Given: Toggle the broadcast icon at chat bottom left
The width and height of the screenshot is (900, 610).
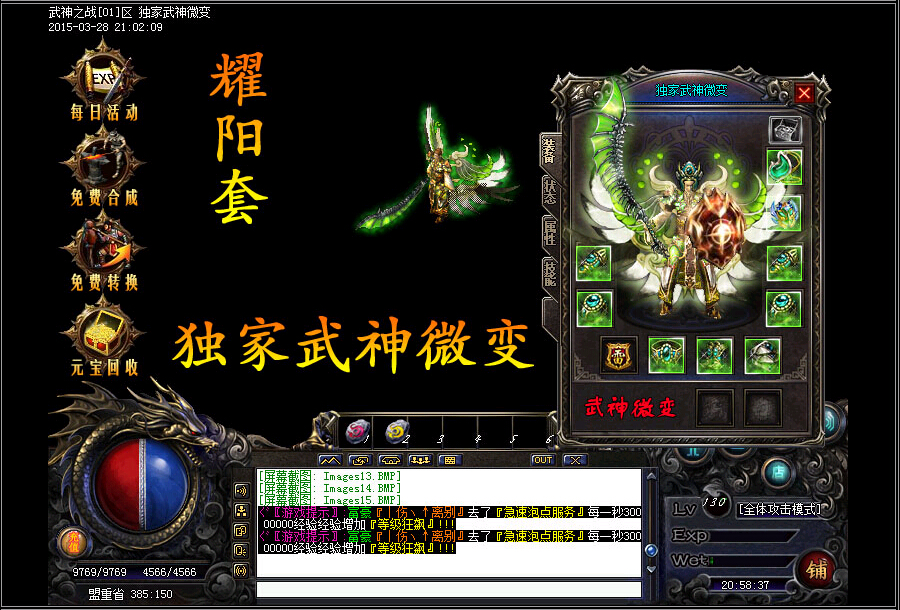Looking at the screenshot, I should click(x=241, y=571).
